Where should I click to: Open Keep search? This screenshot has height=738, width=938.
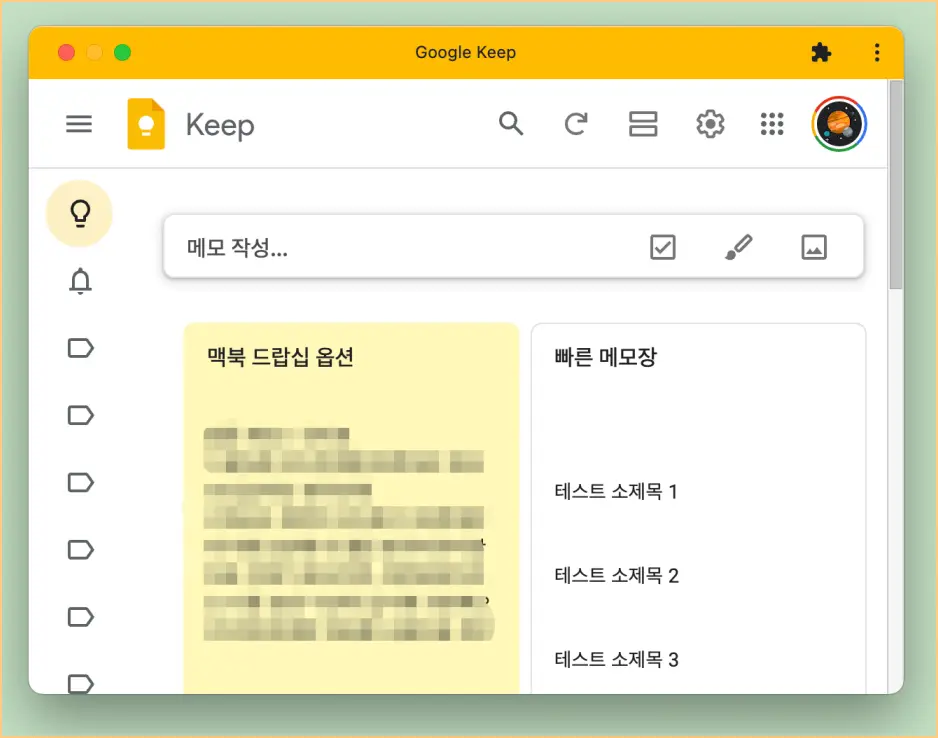(511, 124)
